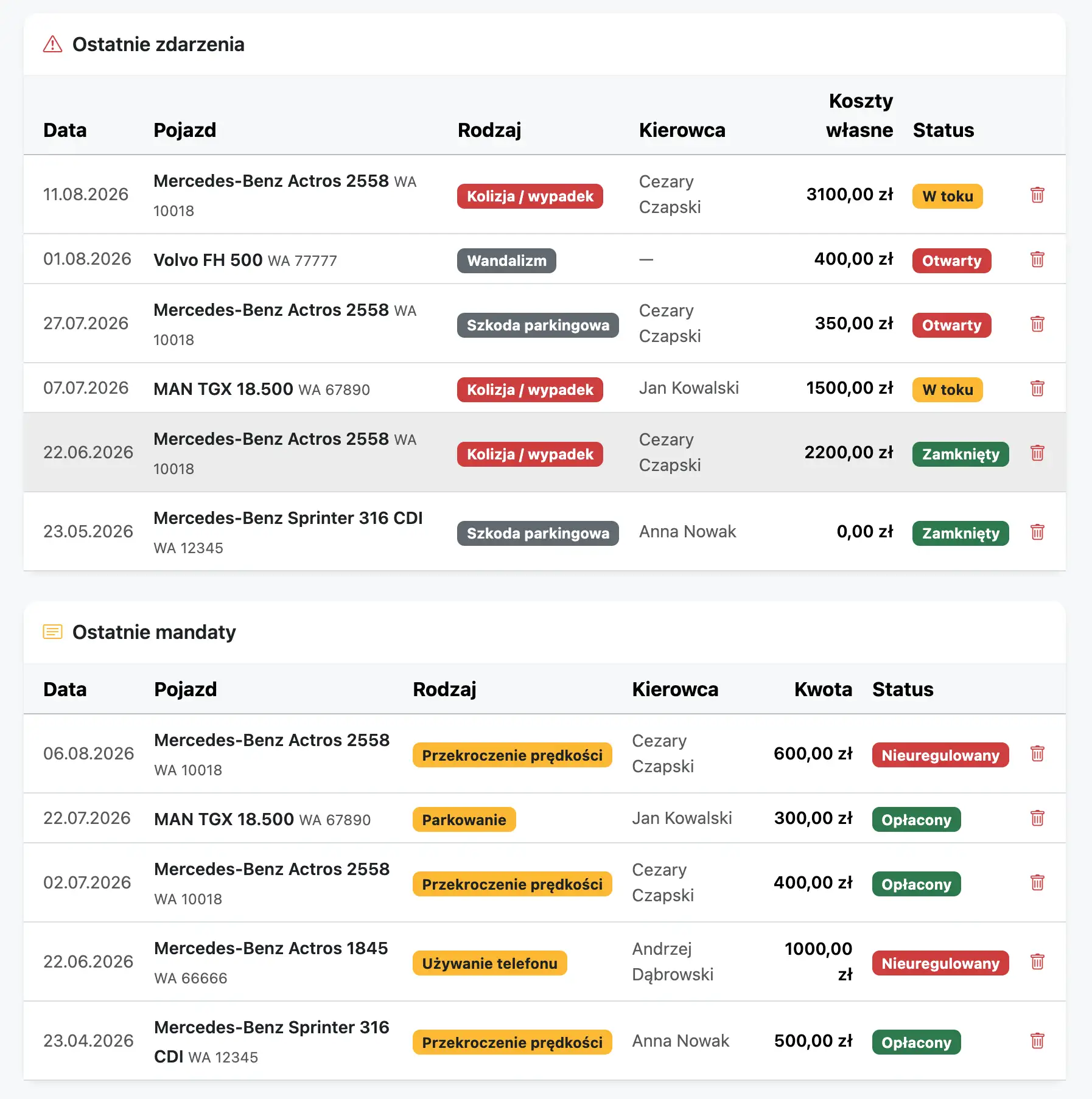The image size is (1092, 1099).
Task: Click the 3100,00 zł cost value
Action: pos(850,195)
